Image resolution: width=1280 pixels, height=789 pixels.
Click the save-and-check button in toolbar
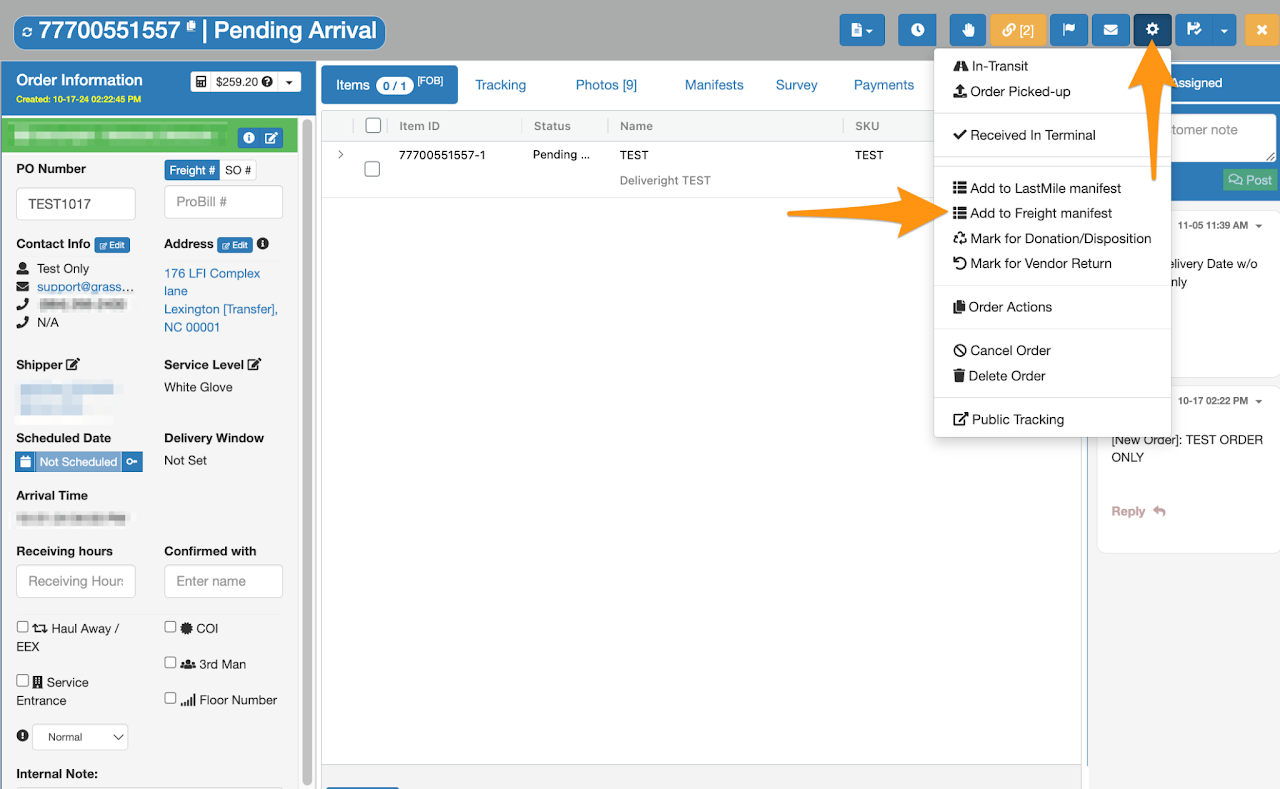(x=1194, y=30)
